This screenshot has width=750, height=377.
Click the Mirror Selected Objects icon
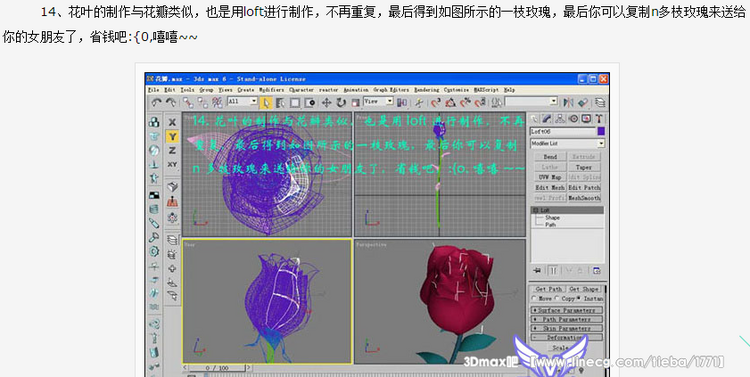click(x=568, y=102)
